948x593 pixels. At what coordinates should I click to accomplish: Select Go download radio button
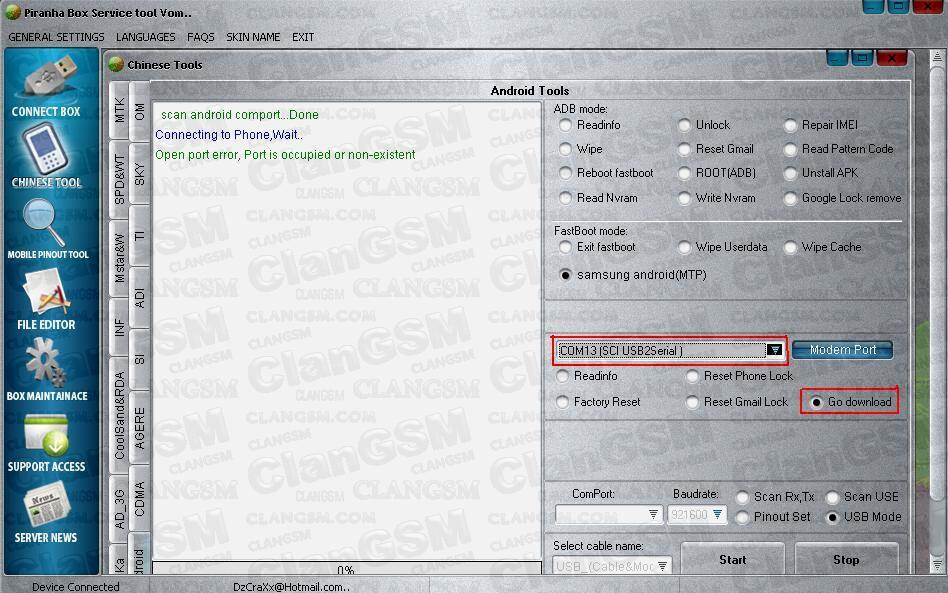[x=816, y=403]
